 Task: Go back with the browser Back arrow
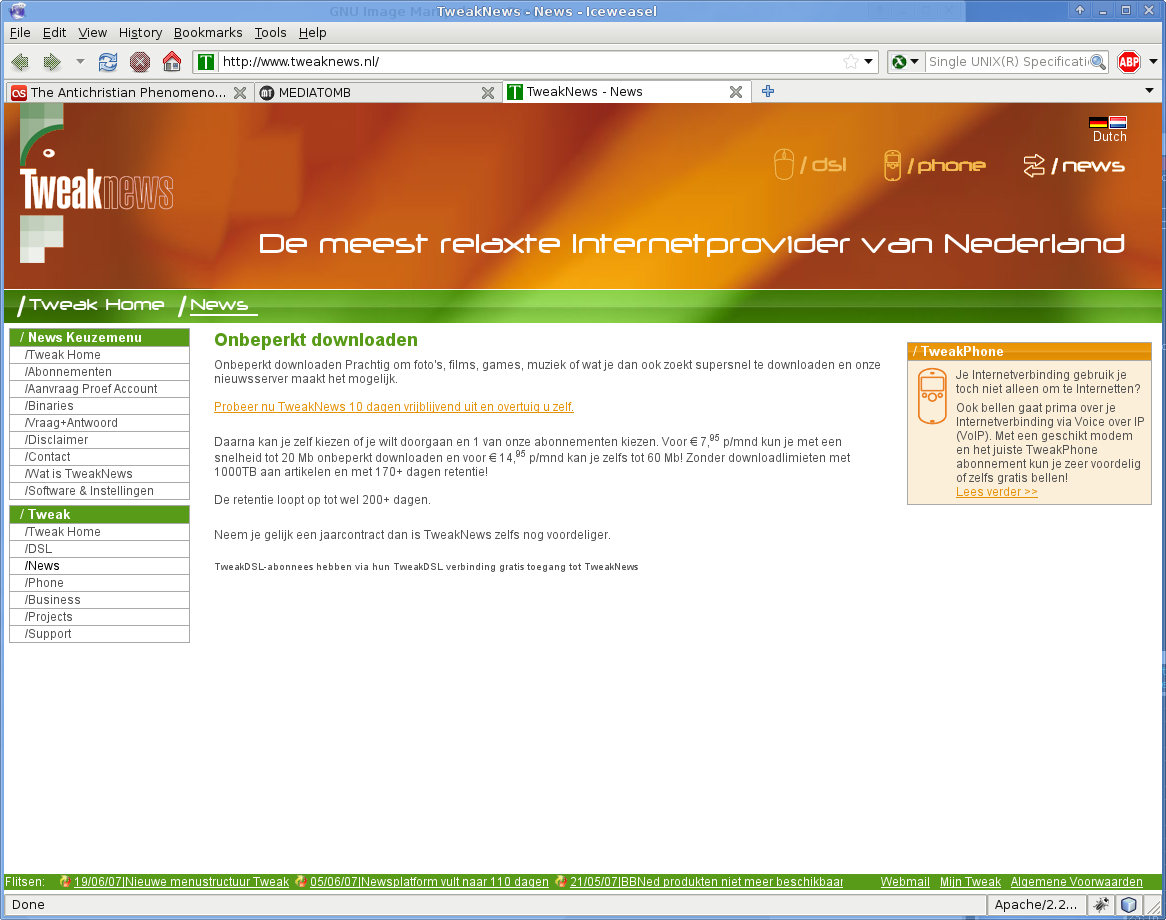click(x=20, y=62)
